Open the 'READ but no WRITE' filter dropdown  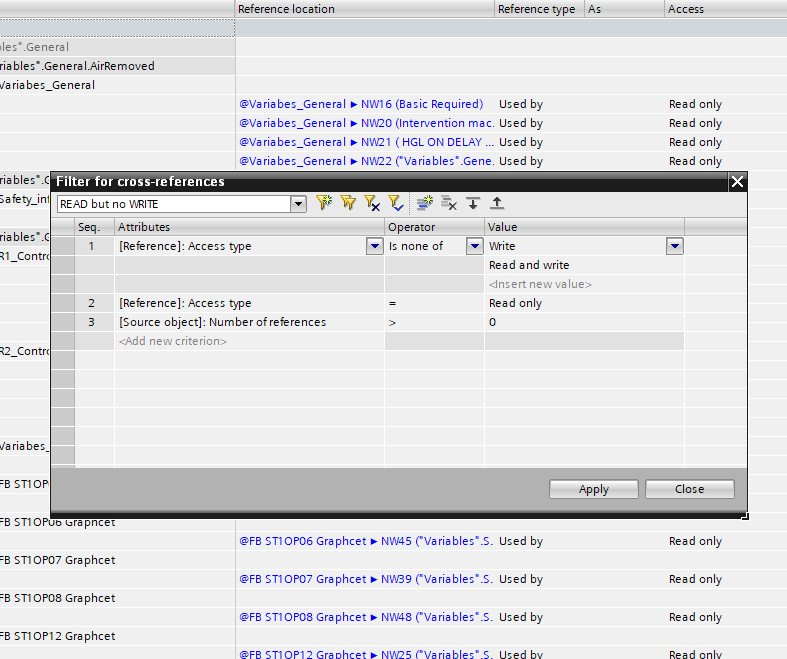[x=297, y=204]
